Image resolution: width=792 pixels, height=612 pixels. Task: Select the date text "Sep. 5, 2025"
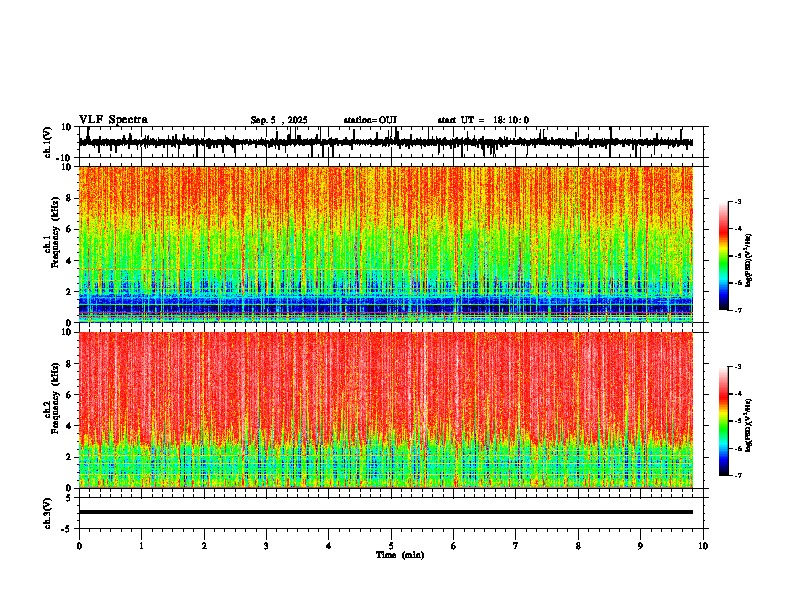click(279, 120)
